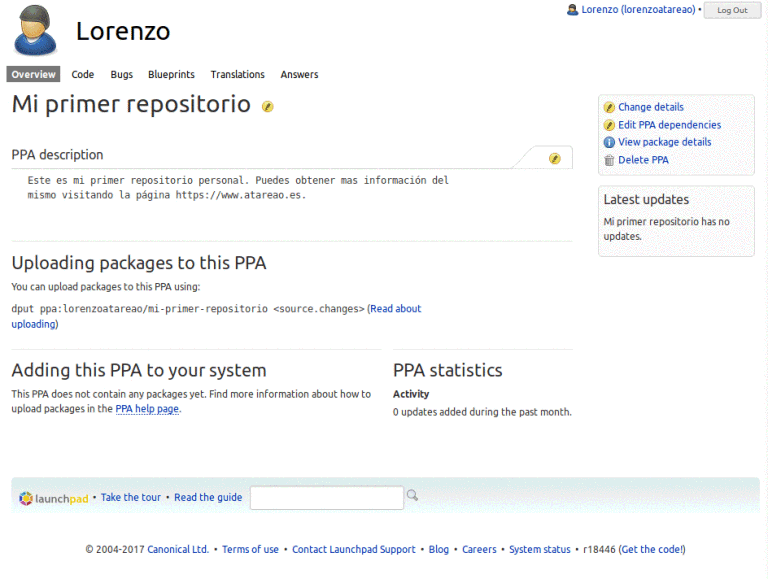
Task: Open the Change details link
Action: [650, 107]
